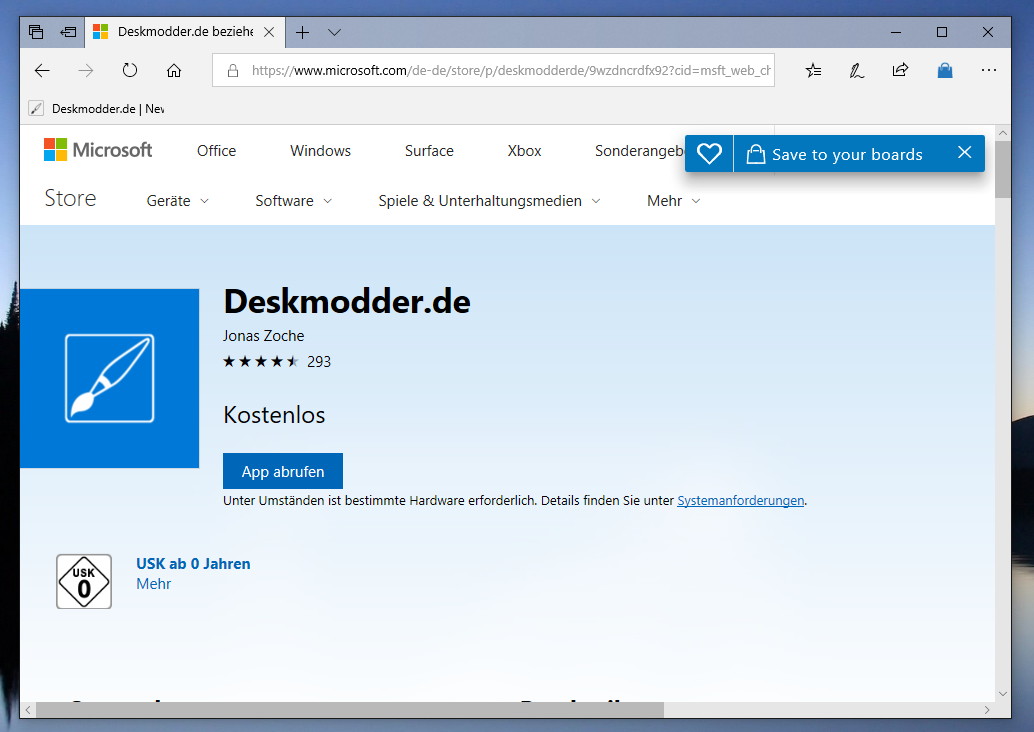Open Surface in Microsoft navigation
Viewport: 1034px width, 732px height.
tap(429, 151)
